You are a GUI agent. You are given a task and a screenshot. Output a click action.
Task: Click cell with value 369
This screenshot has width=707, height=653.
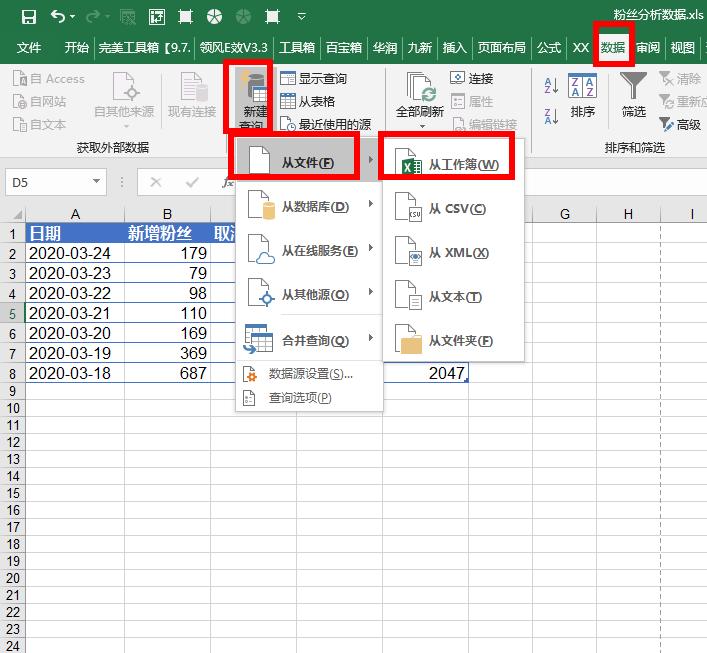pos(167,353)
